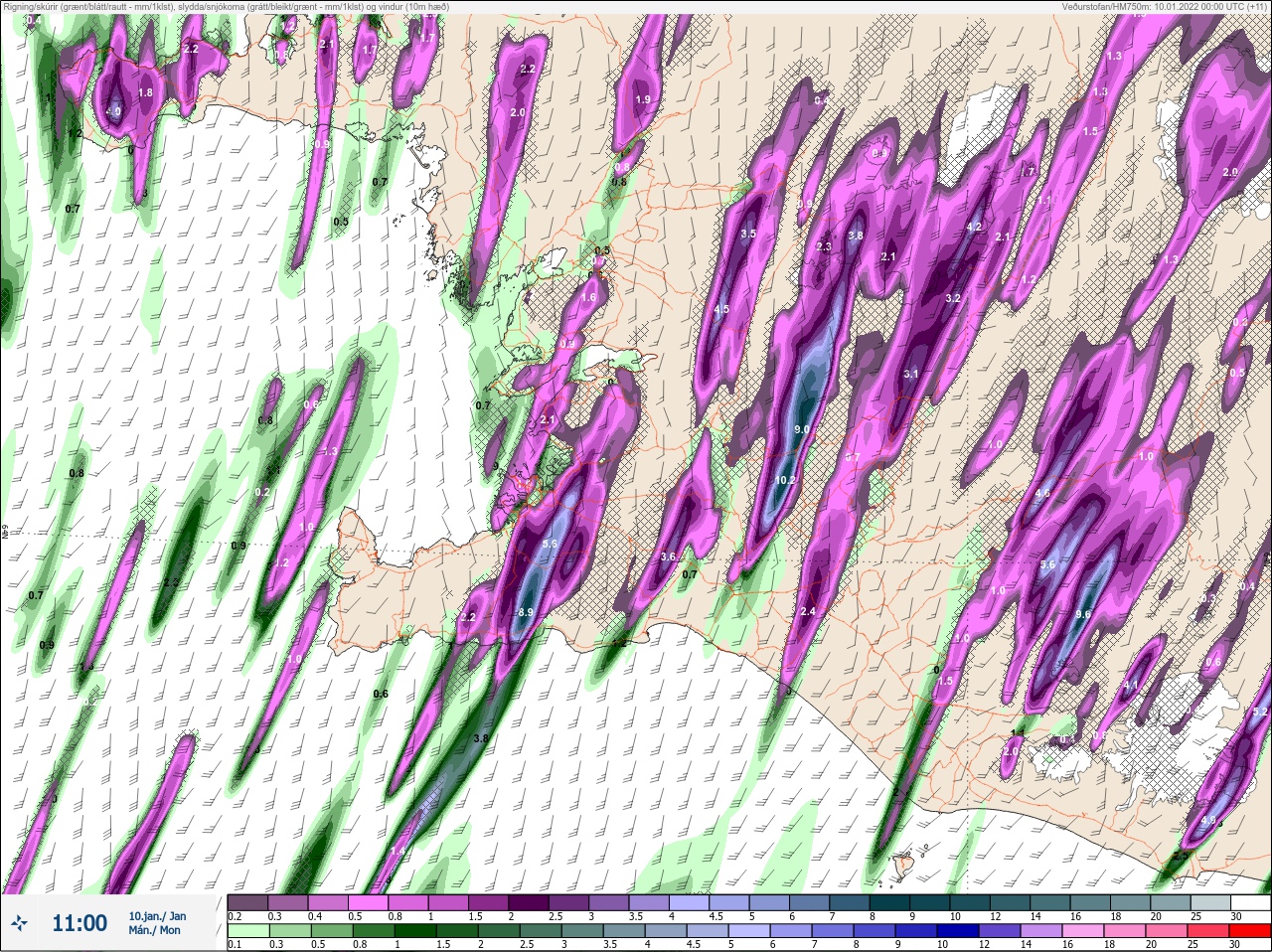The width and height of the screenshot is (1272, 952).
Task: Click the 4.2 precipitation value on the map
Action: 974,227
